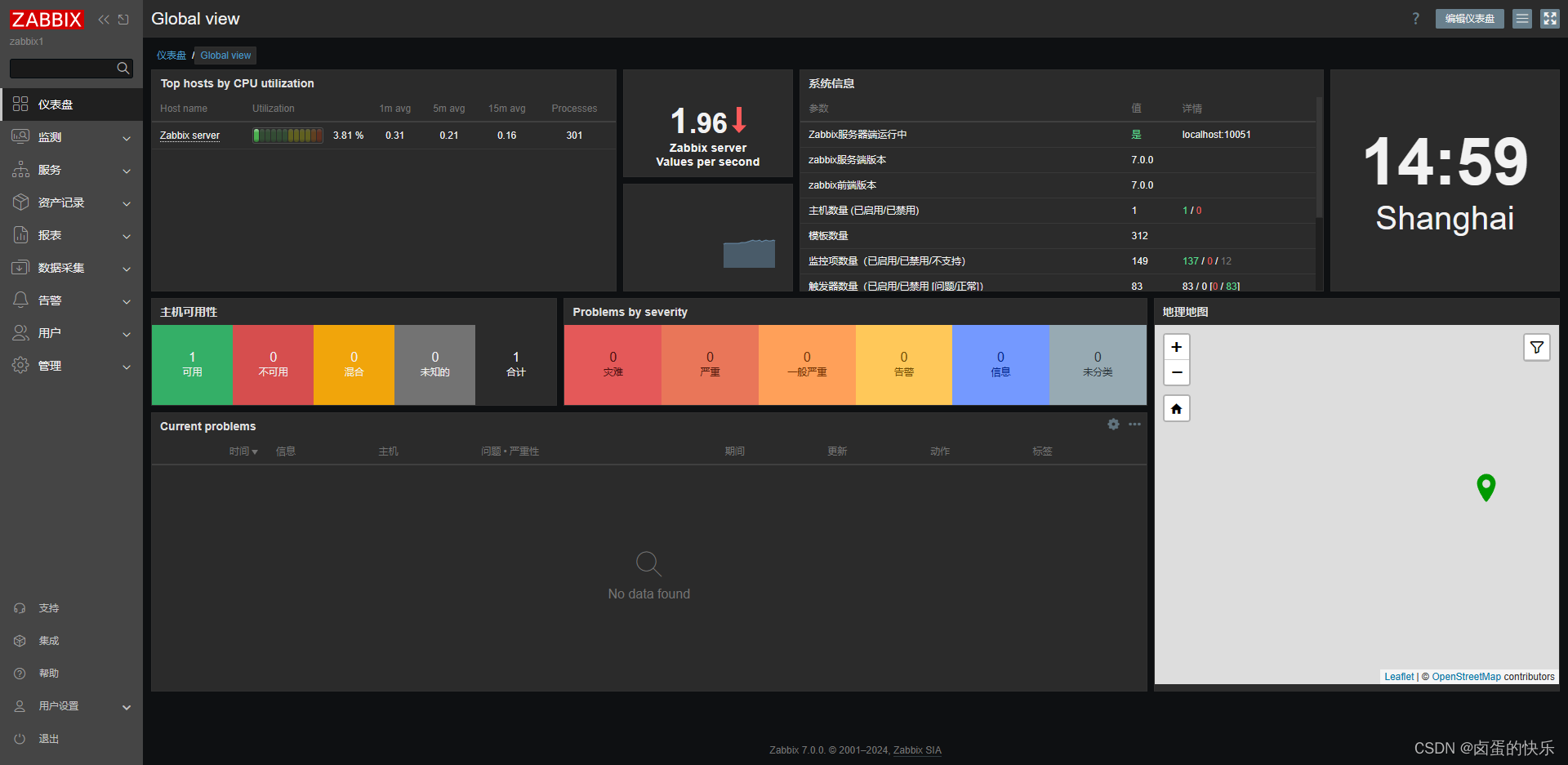Viewport: 1568px width, 765px height.
Task: Reset map to home view
Action: point(1176,408)
